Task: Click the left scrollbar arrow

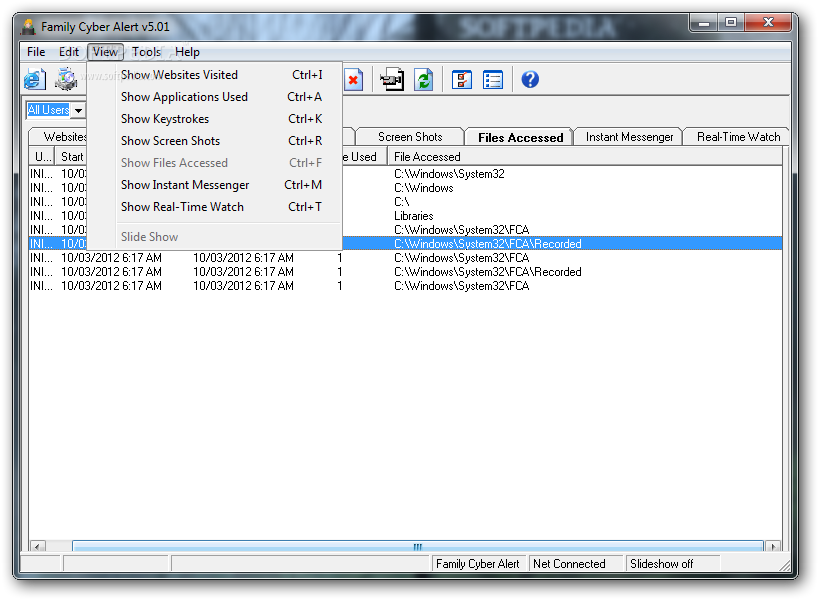Action: pos(37,547)
